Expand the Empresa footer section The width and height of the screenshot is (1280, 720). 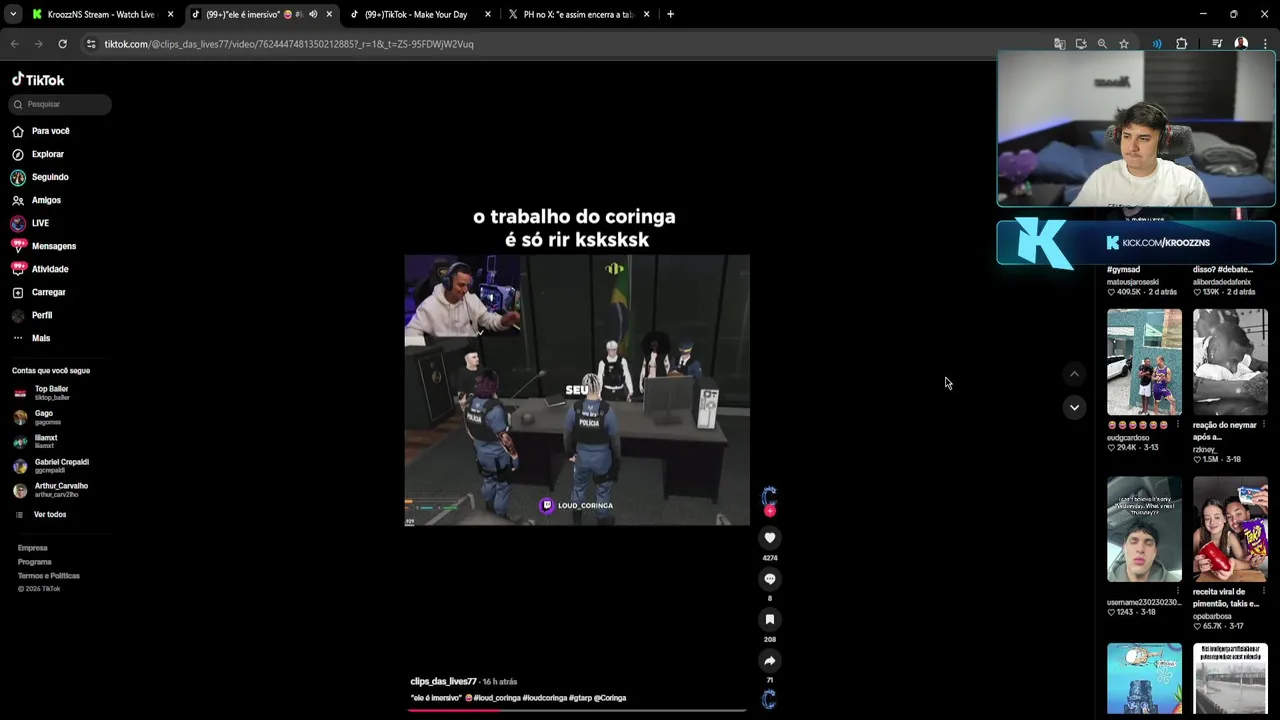tap(32, 548)
